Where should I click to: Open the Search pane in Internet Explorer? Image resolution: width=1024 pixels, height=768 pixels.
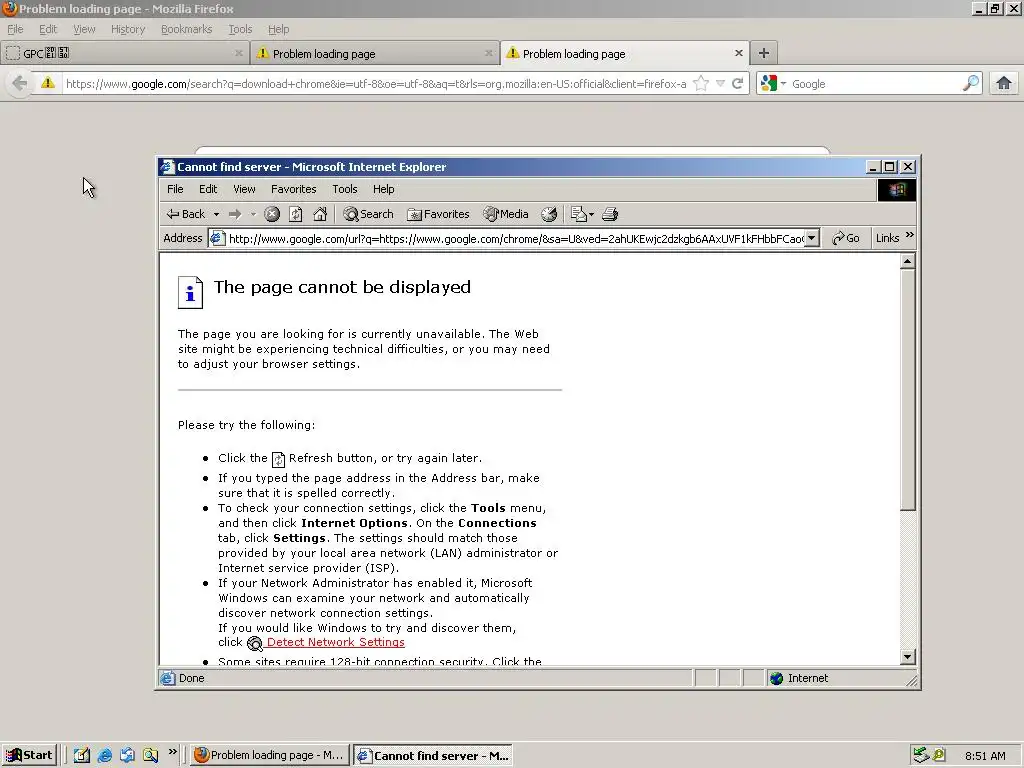tap(369, 214)
